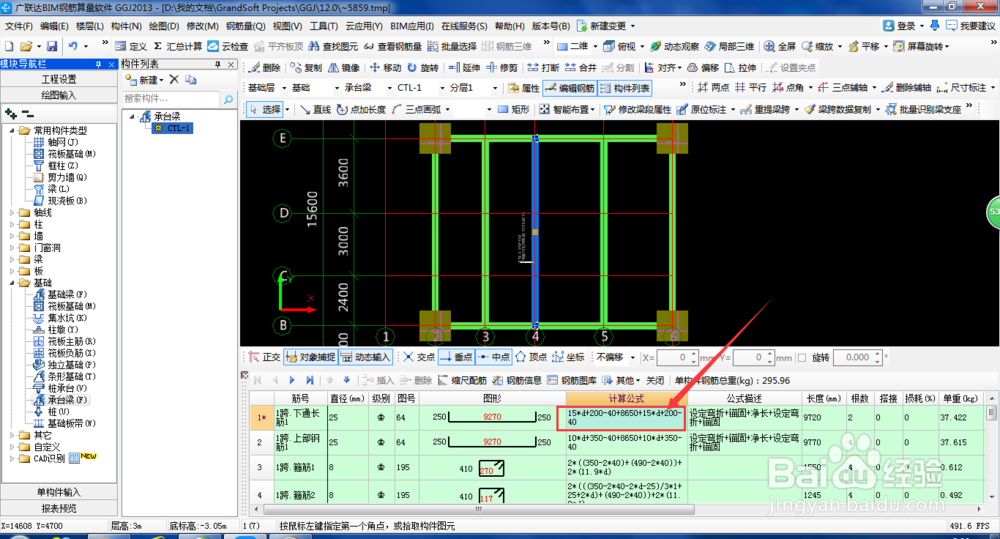
Task: Run 汇总计算 summary calculation
Action: 178,47
